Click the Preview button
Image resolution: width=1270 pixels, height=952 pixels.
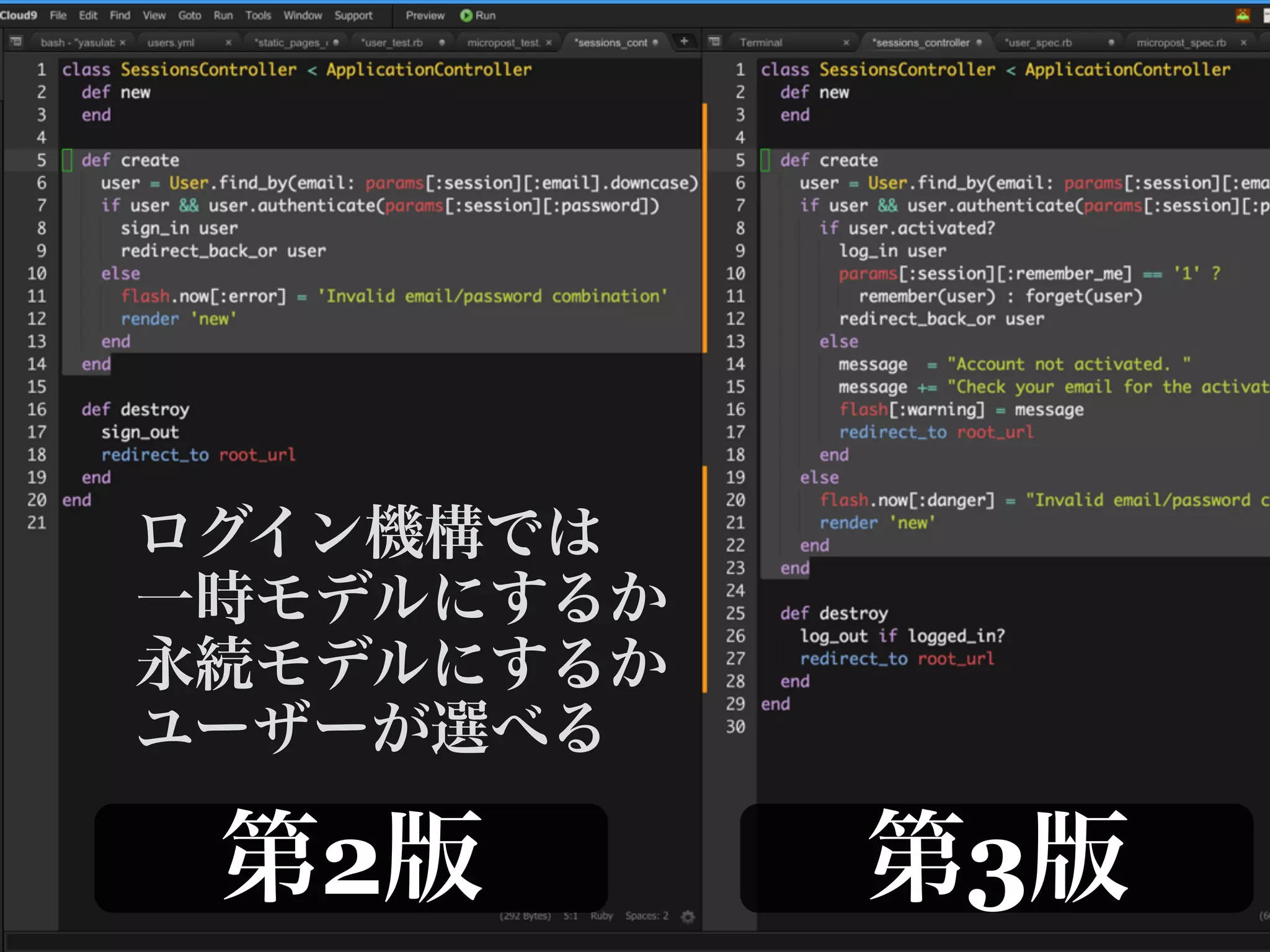pos(425,15)
